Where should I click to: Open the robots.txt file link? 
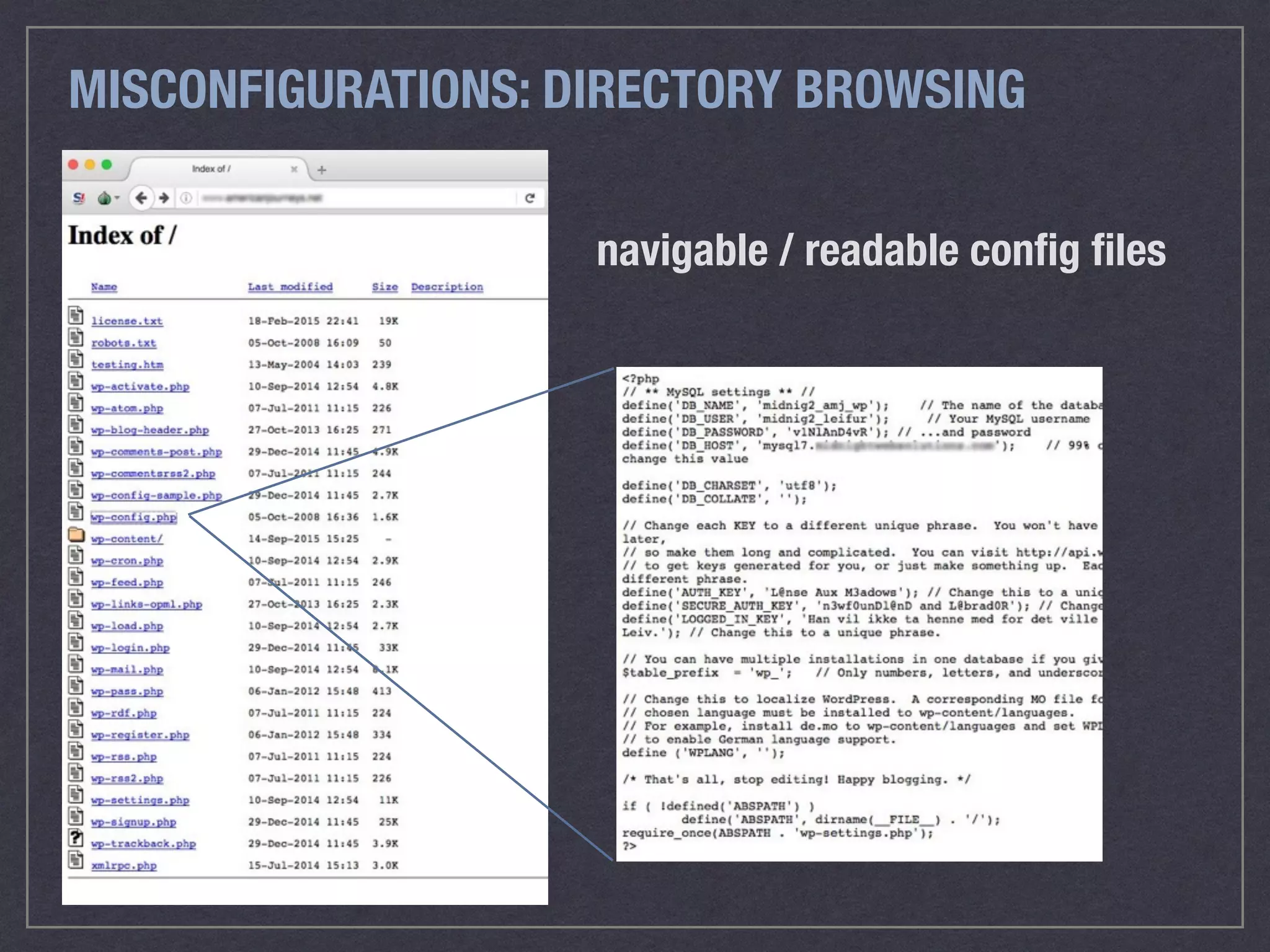click(x=123, y=343)
